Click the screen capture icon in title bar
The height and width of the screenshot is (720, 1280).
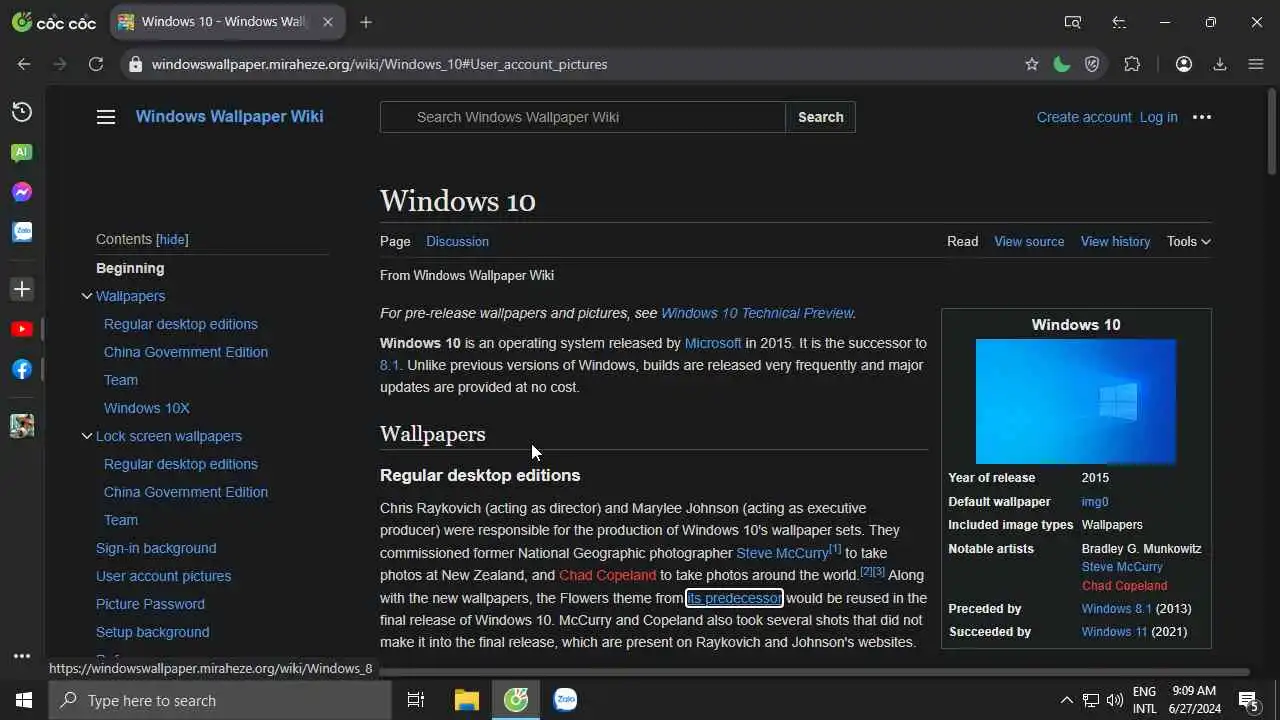click(1073, 22)
